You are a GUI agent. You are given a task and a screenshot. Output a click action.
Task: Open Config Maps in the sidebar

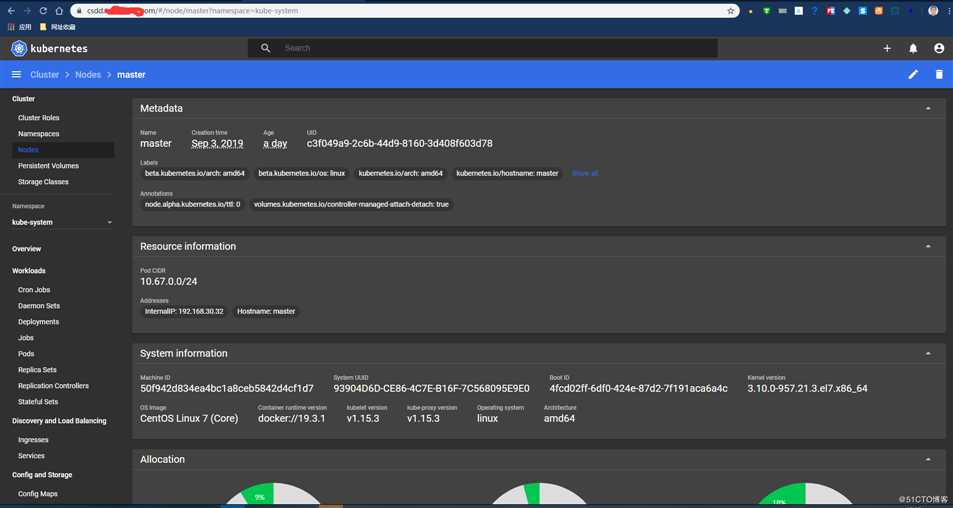tap(38, 494)
